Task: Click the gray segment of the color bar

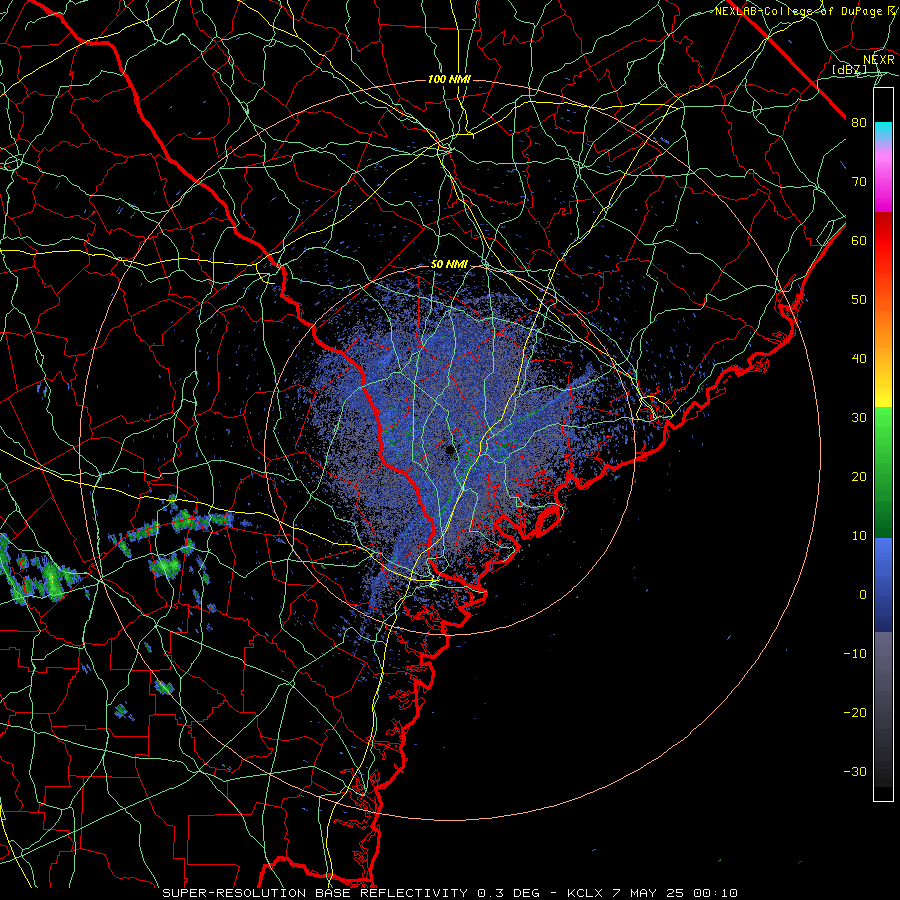Action: pos(883,709)
